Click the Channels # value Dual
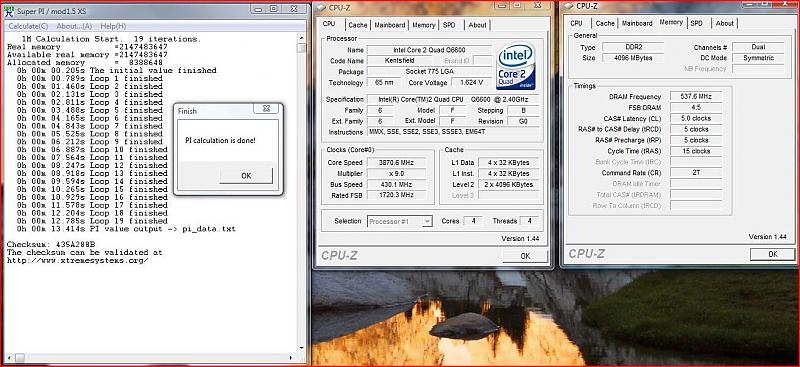 758,47
